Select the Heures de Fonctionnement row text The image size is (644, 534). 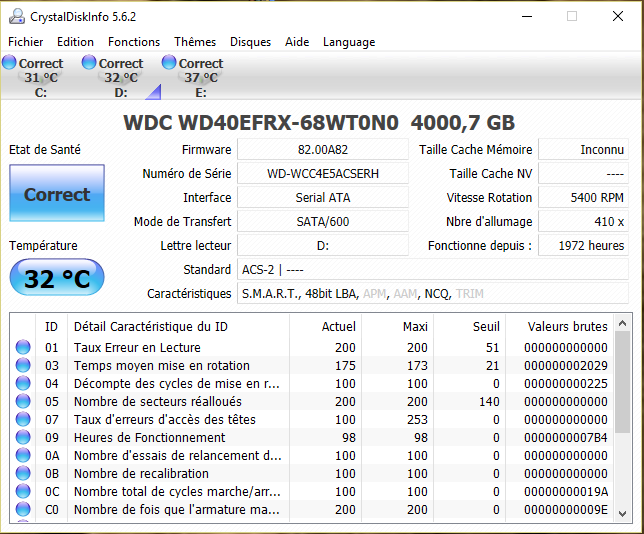[150, 437]
